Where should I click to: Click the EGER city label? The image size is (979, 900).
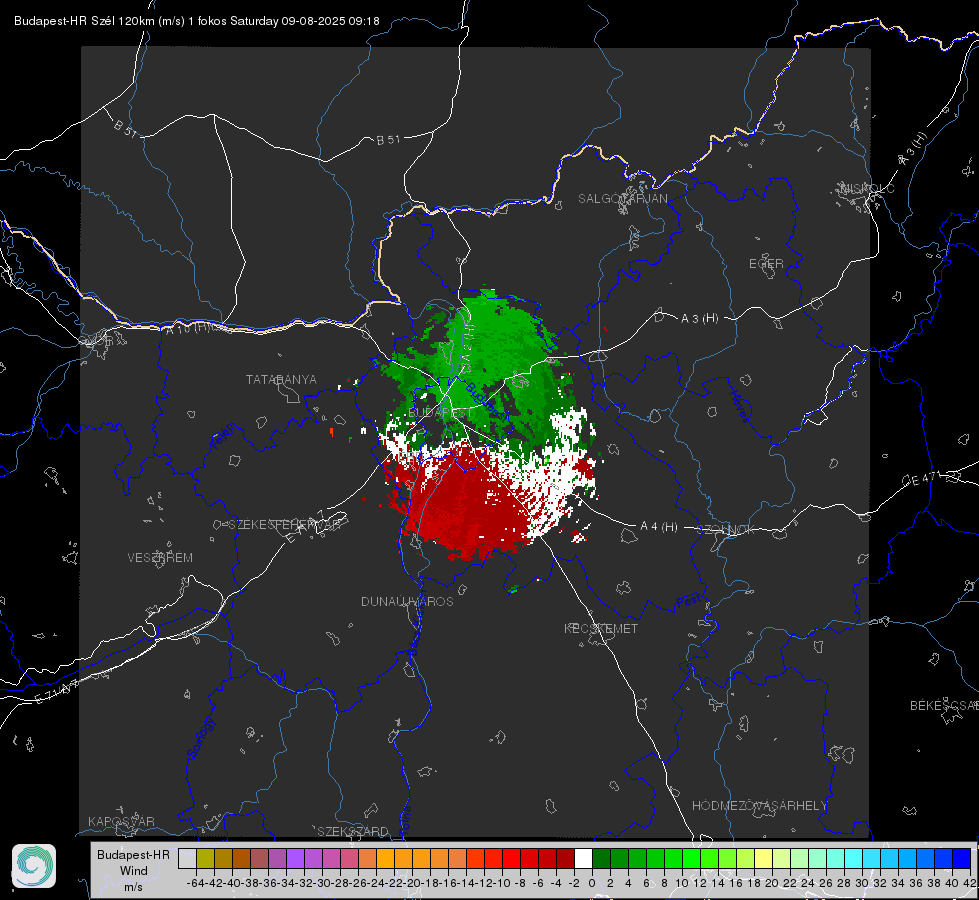[766, 264]
